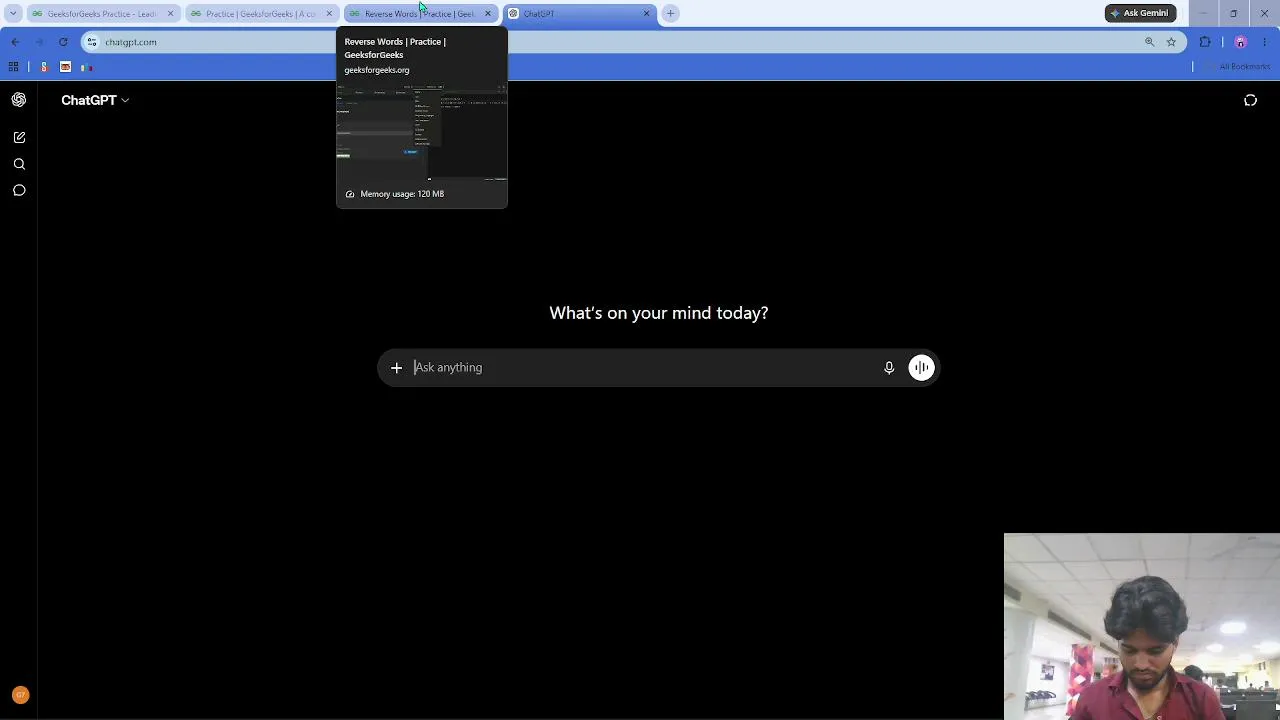Open the browser extensions puzzle icon
Viewport: 1280px width, 720px height.
click(x=1205, y=42)
